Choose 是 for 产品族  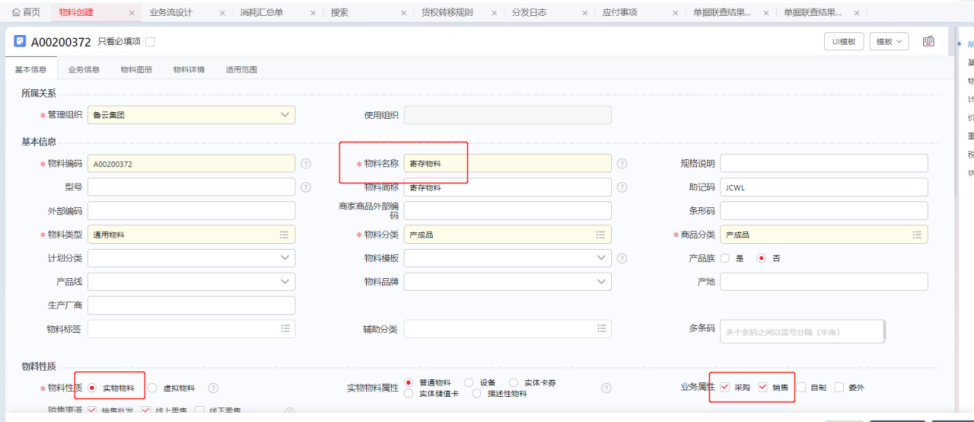[x=725, y=258]
